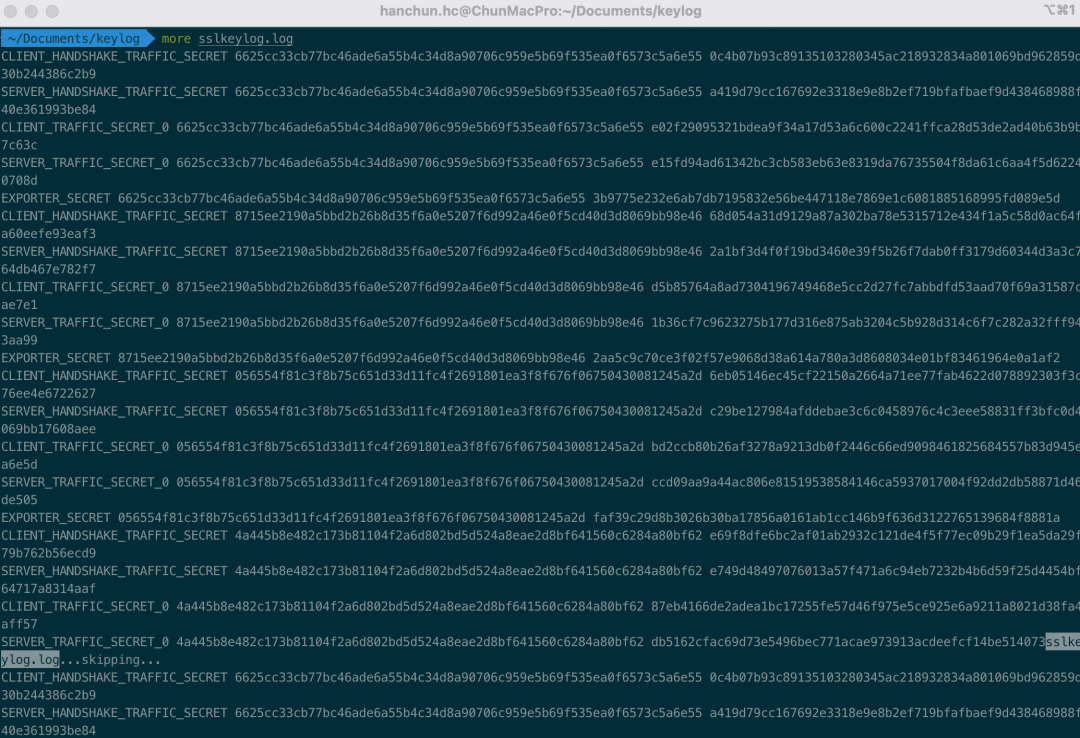Click SERVER_HANDSHAKE_TRAFFIC_SECRET label on the 8715ee21 row

pyautogui.click(x=114, y=252)
